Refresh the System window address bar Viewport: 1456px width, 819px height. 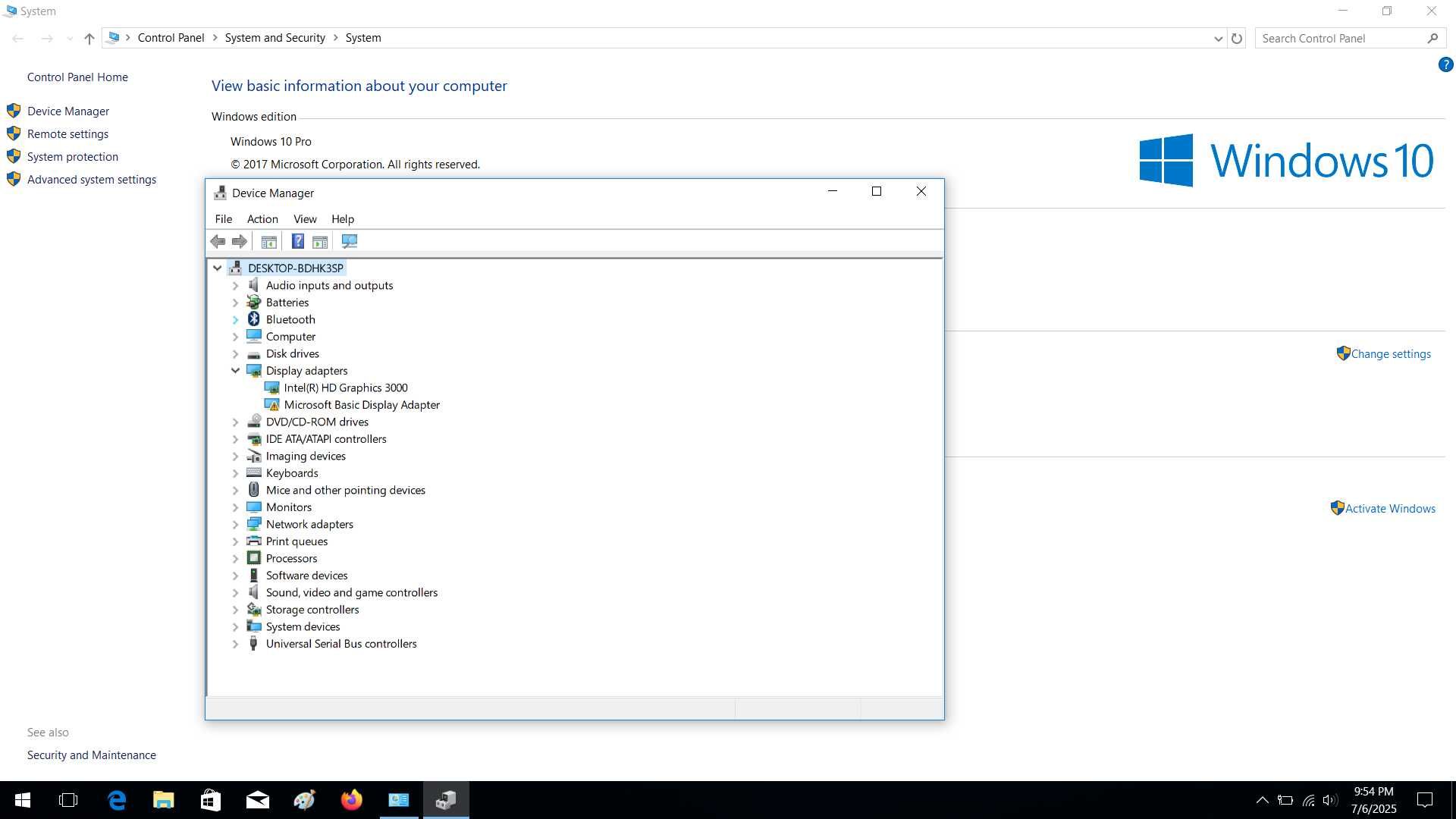click(x=1237, y=39)
